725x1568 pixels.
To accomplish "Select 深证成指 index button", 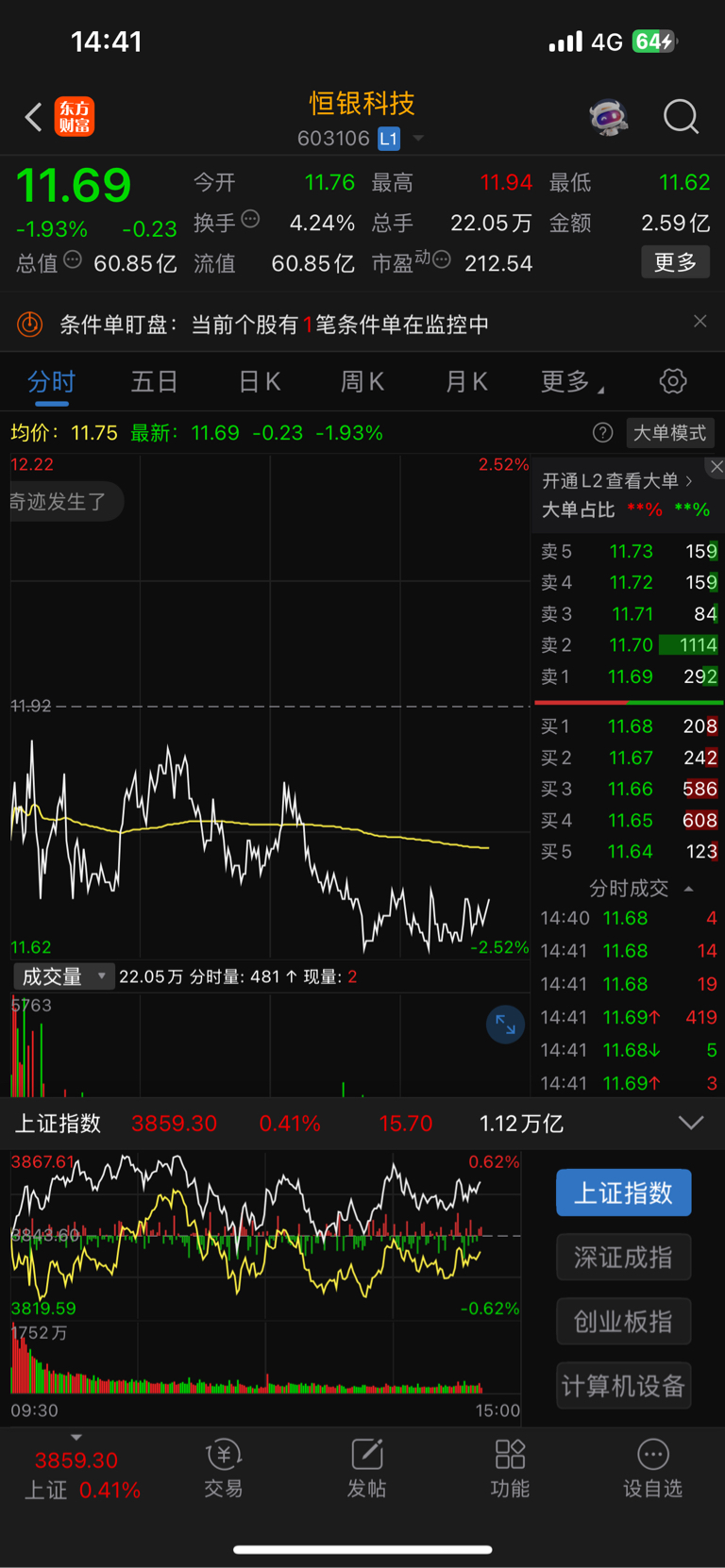I will coord(623,1257).
